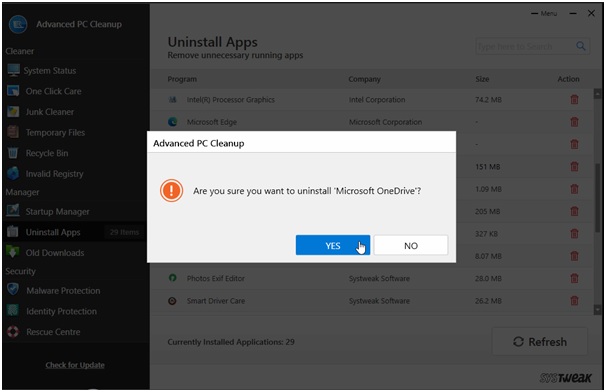Image resolution: width=606 pixels, height=392 pixels.
Task: Sort list by Company column header
Action: (x=364, y=79)
